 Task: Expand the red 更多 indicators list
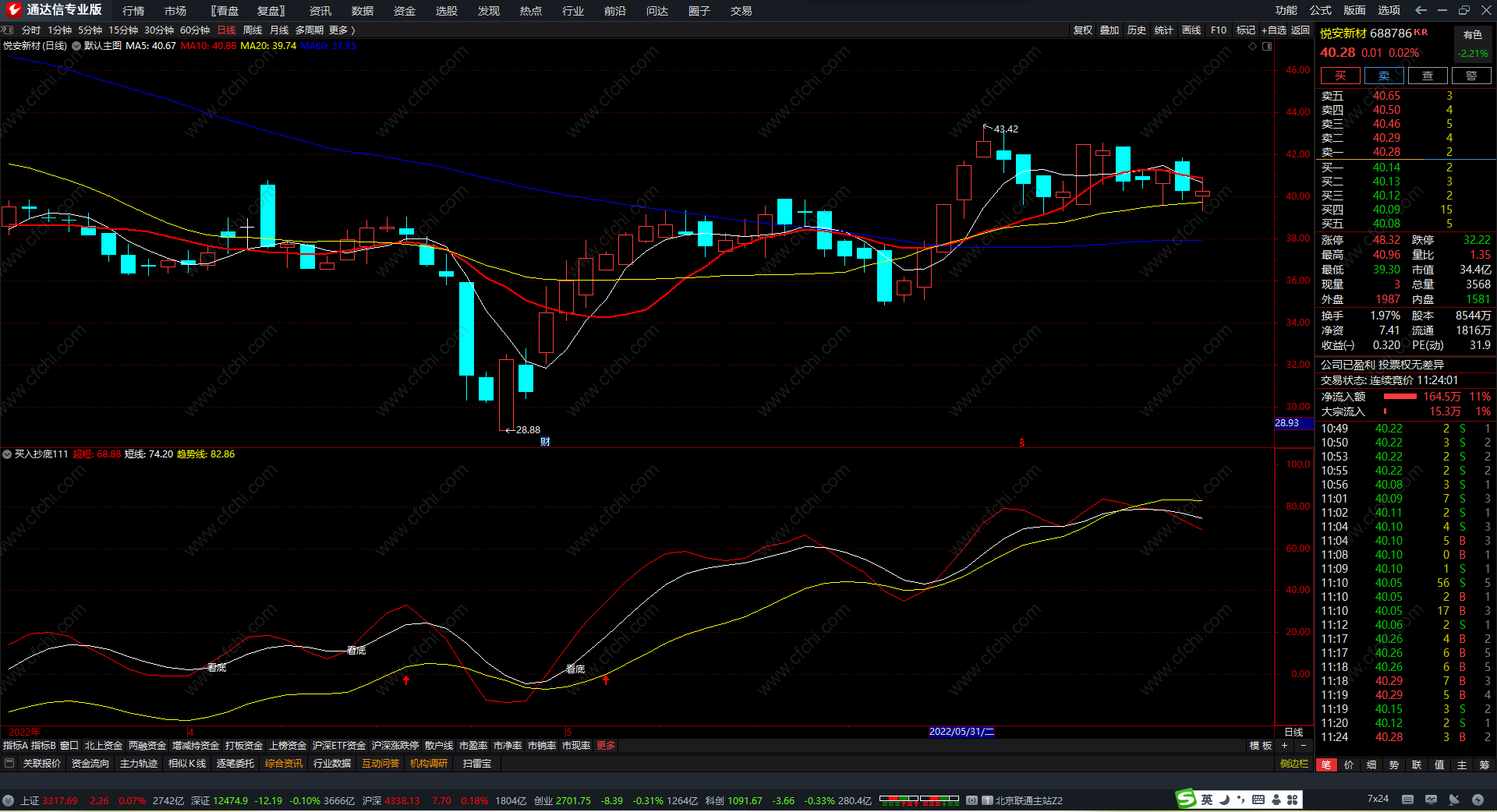point(606,746)
